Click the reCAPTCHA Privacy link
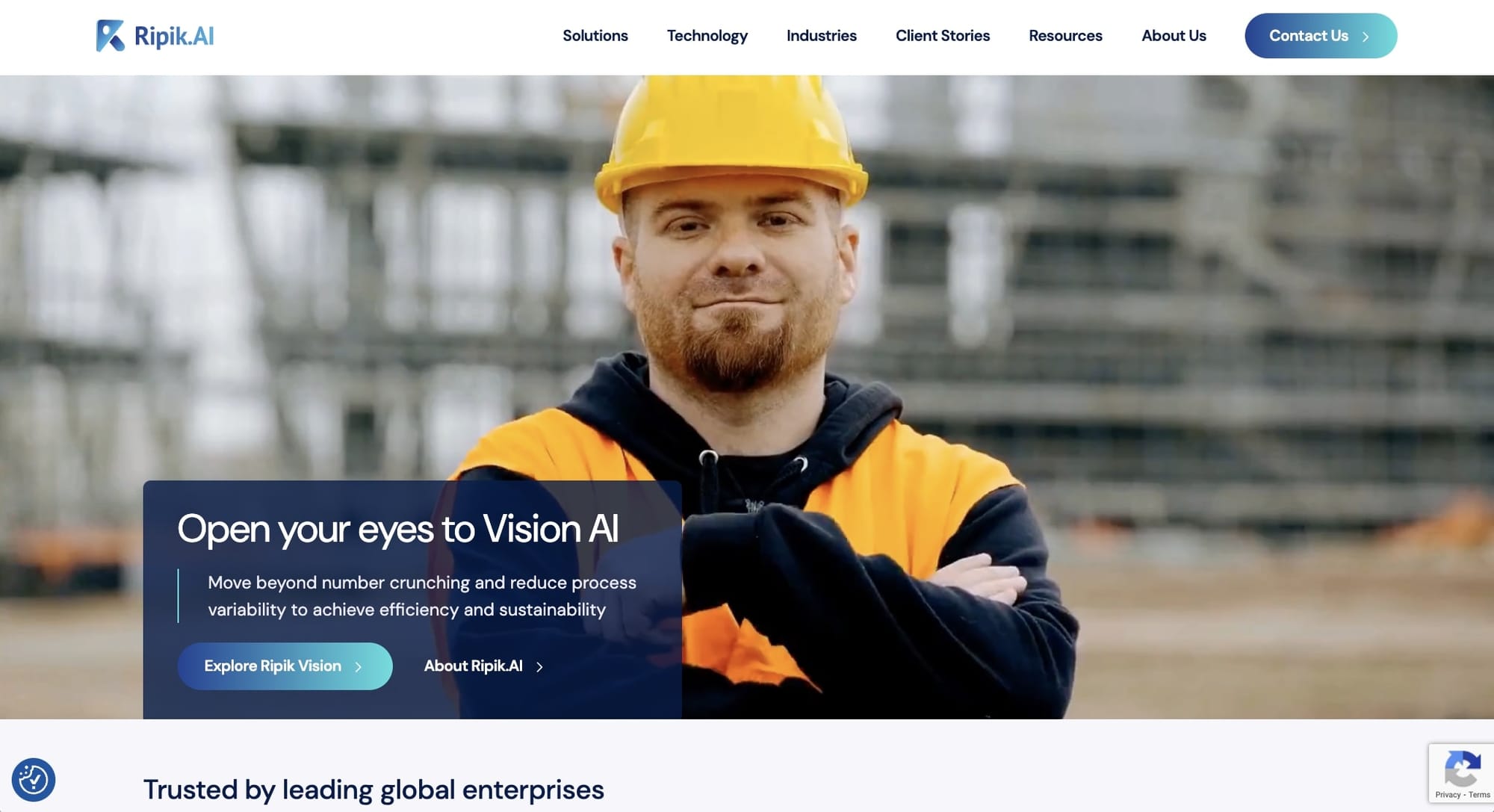 coord(1448,795)
